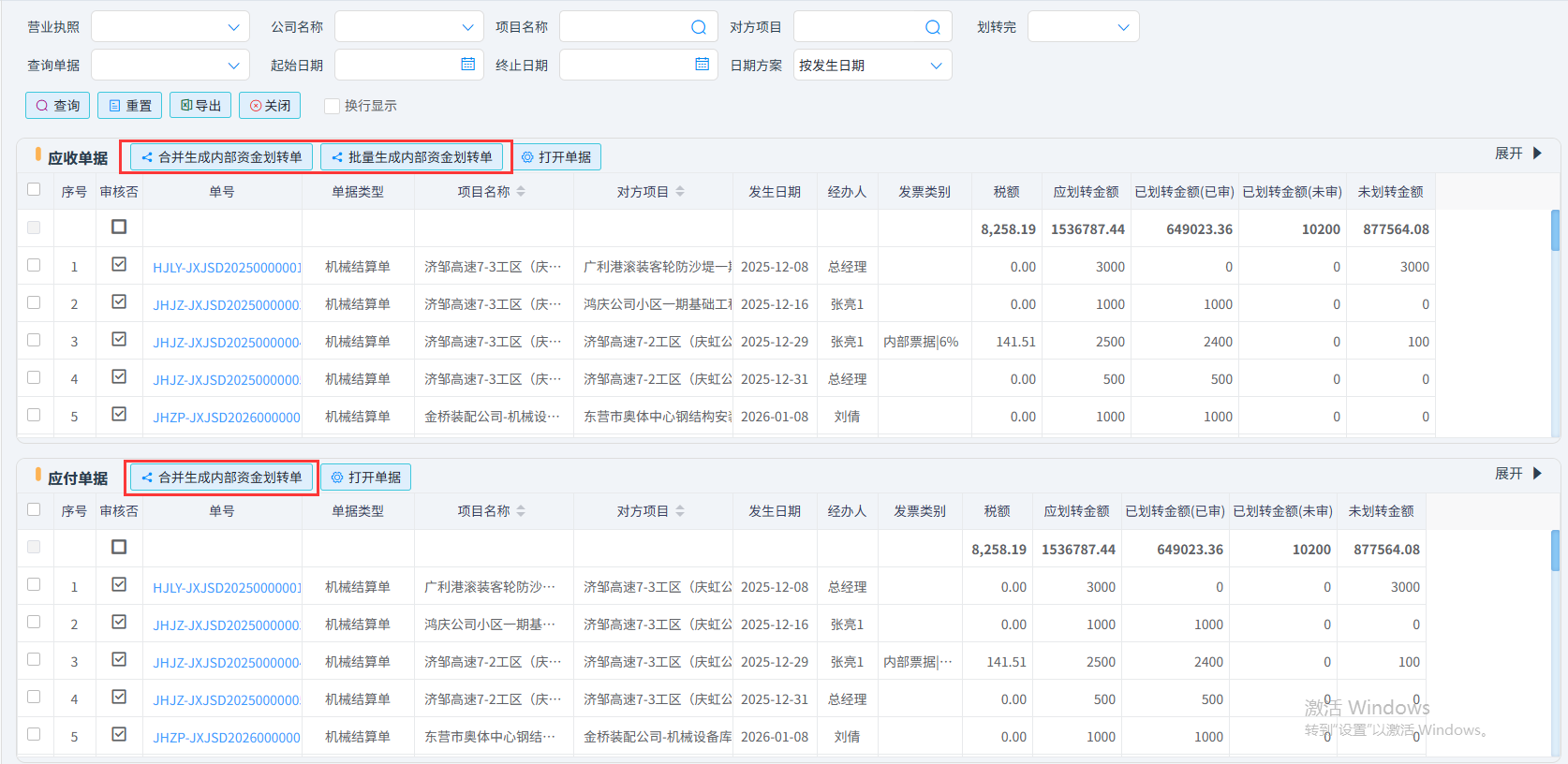This screenshot has height=764, width=1568.
Task: Click the 应收单据 table vertical scrollbar
Action: click(x=1555, y=231)
